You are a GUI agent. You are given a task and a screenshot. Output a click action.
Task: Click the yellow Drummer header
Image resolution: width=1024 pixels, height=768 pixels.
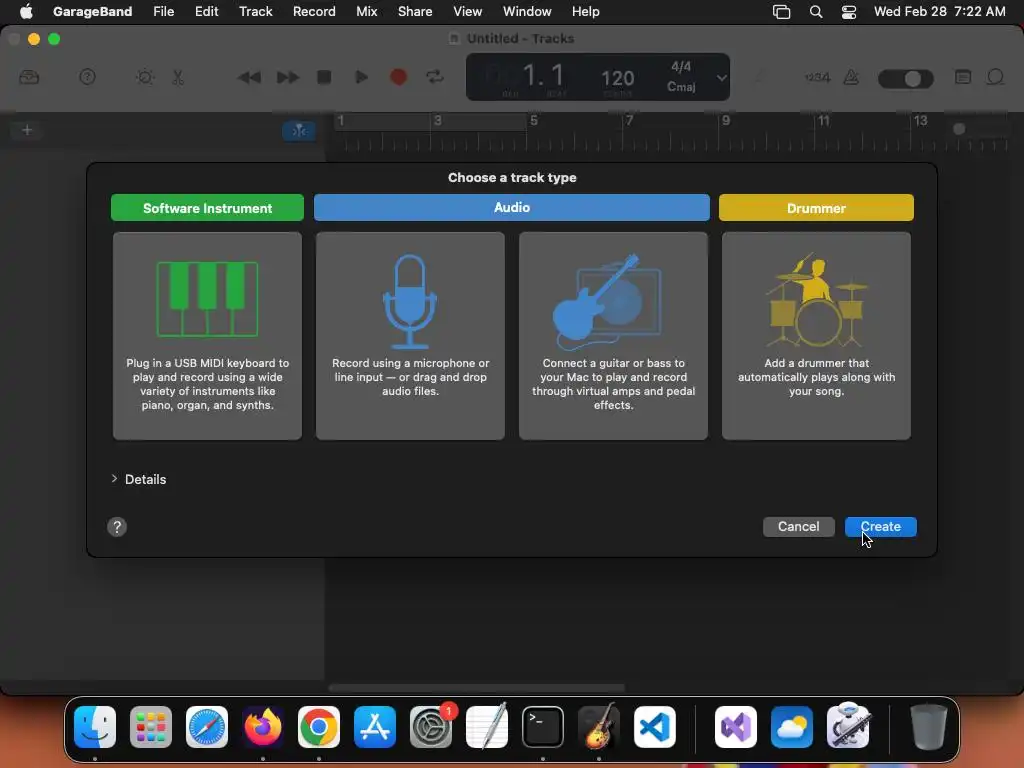pos(816,208)
